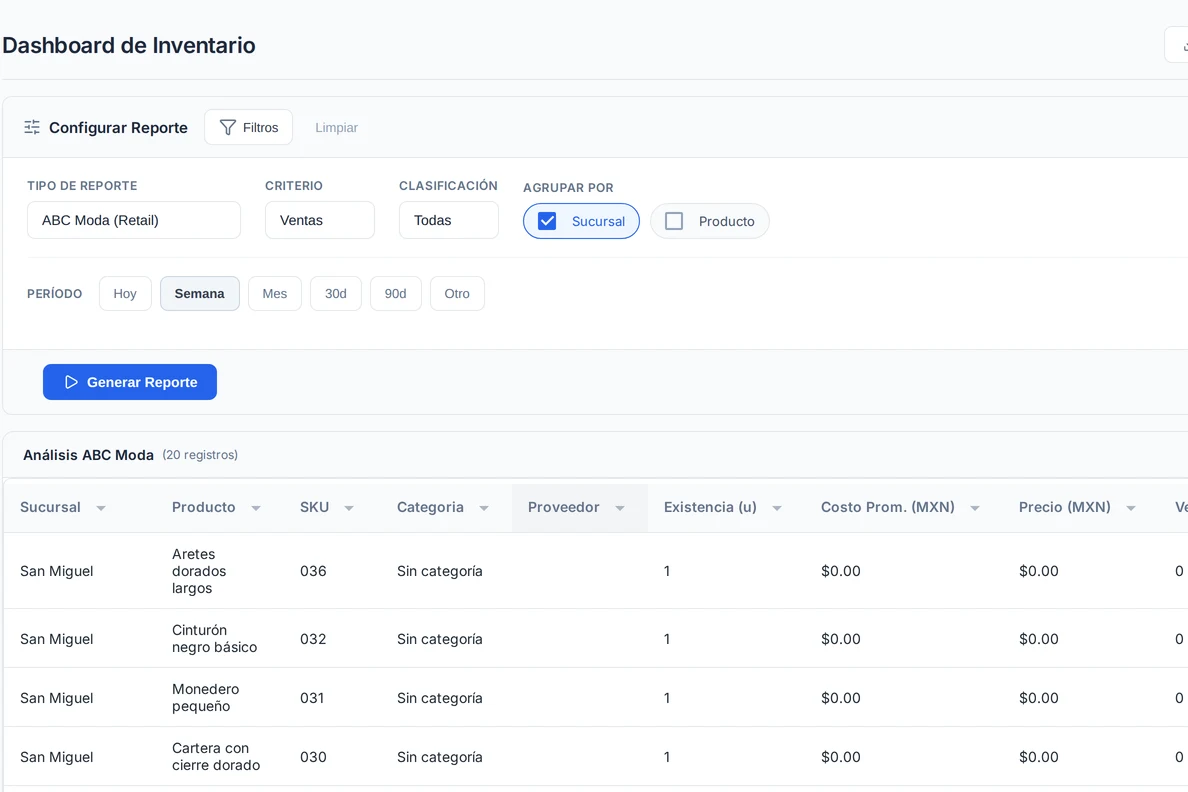Open Producto column sort arrow
Image resolution: width=1188 pixels, height=792 pixels.
point(256,508)
